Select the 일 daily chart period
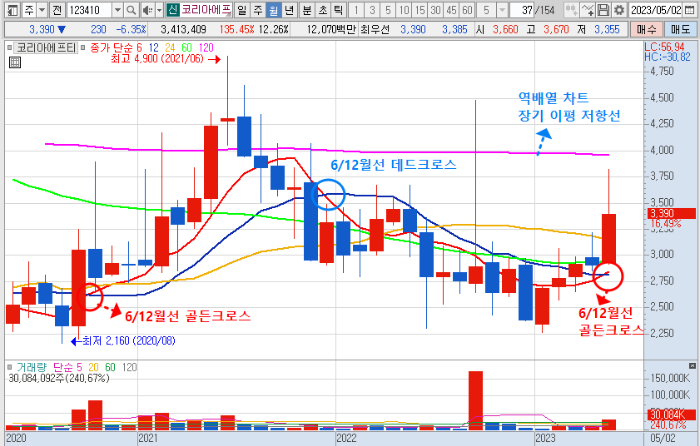The image size is (700, 446). pyautogui.click(x=242, y=10)
